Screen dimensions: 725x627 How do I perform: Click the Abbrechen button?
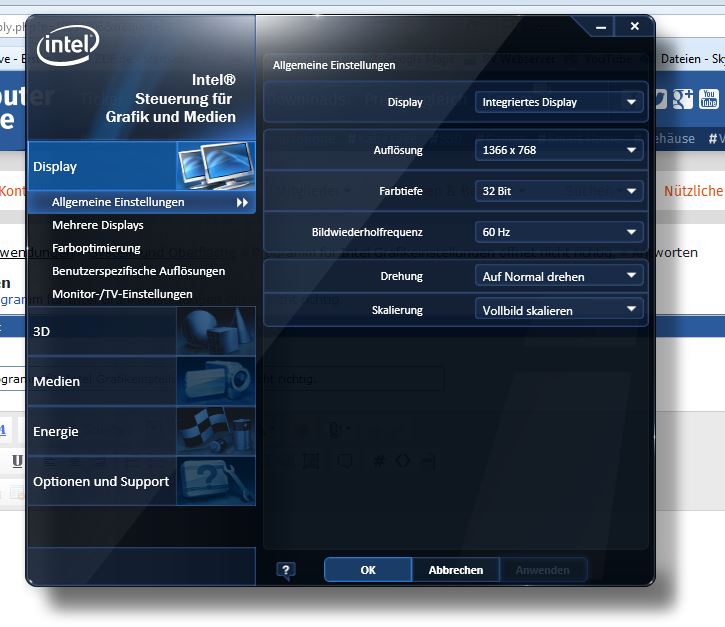(x=455, y=570)
